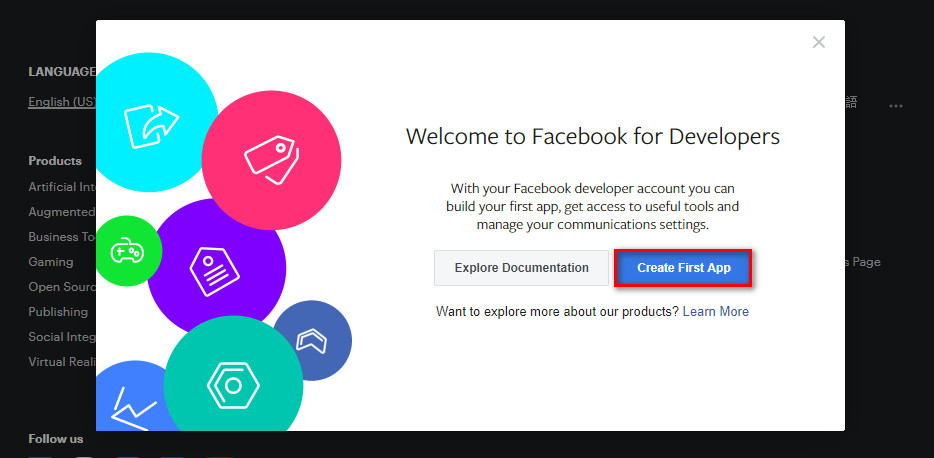The width and height of the screenshot is (934, 458).
Task: Click the game controller icon in green circle
Action: [127, 251]
